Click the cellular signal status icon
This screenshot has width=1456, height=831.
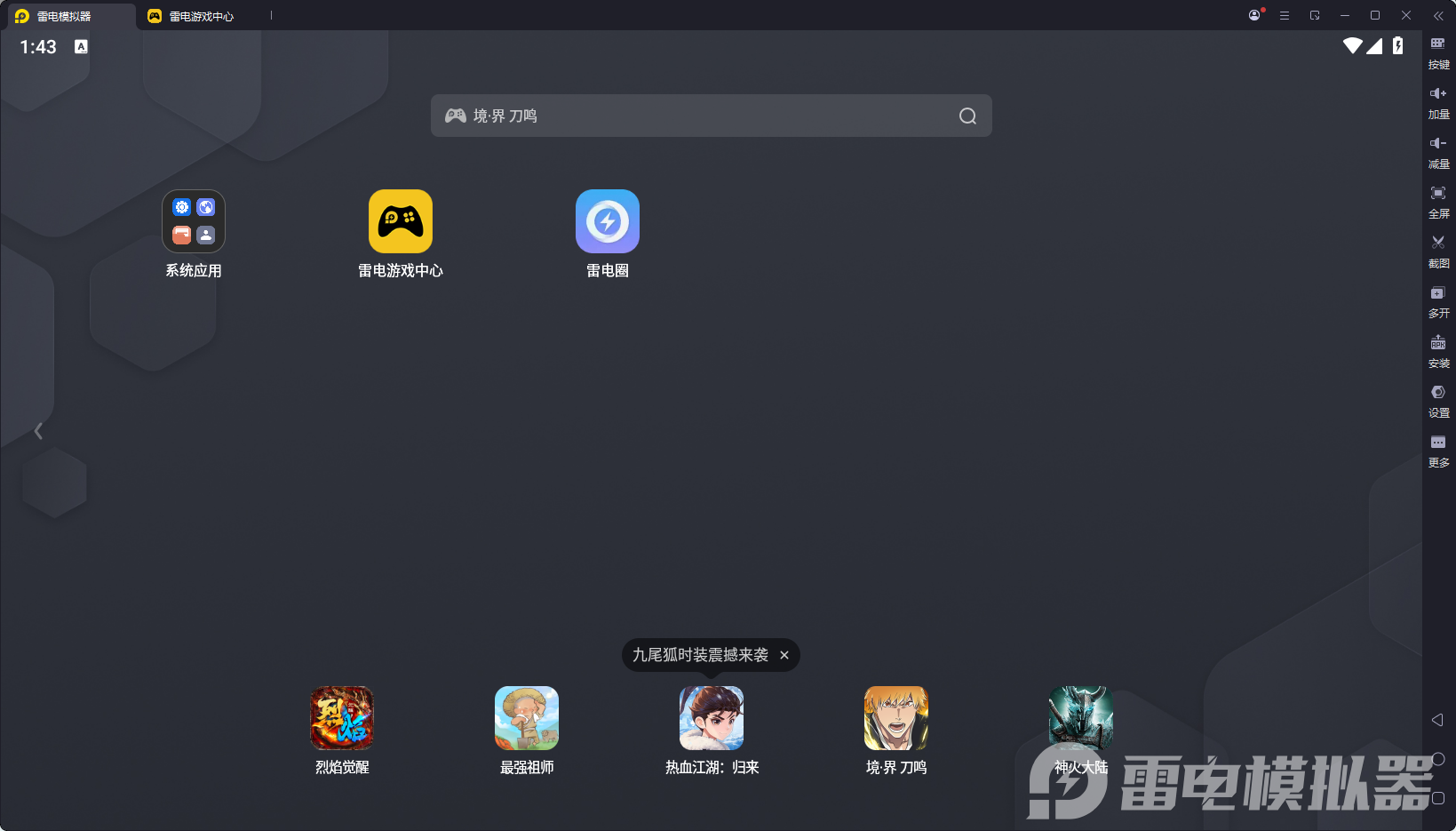click(1374, 45)
